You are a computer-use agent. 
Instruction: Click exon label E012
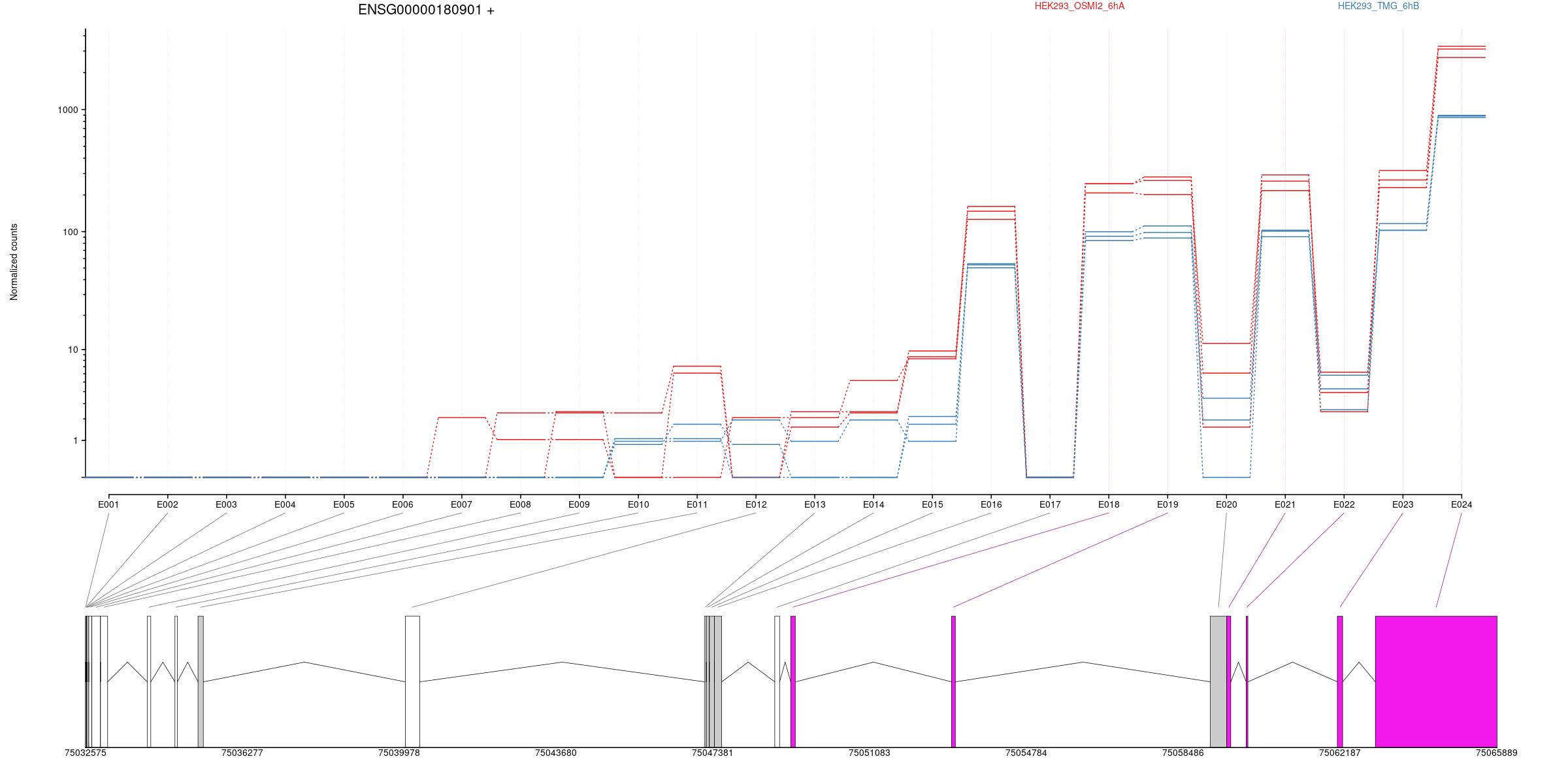756,504
